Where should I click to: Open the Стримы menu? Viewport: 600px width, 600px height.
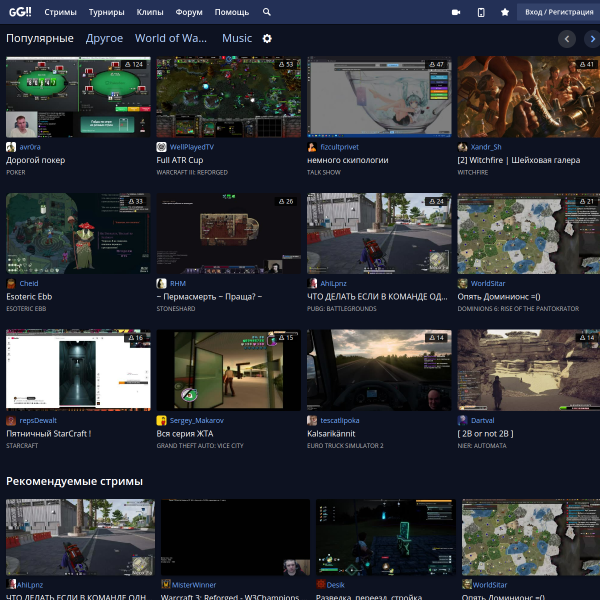pyautogui.click(x=60, y=12)
